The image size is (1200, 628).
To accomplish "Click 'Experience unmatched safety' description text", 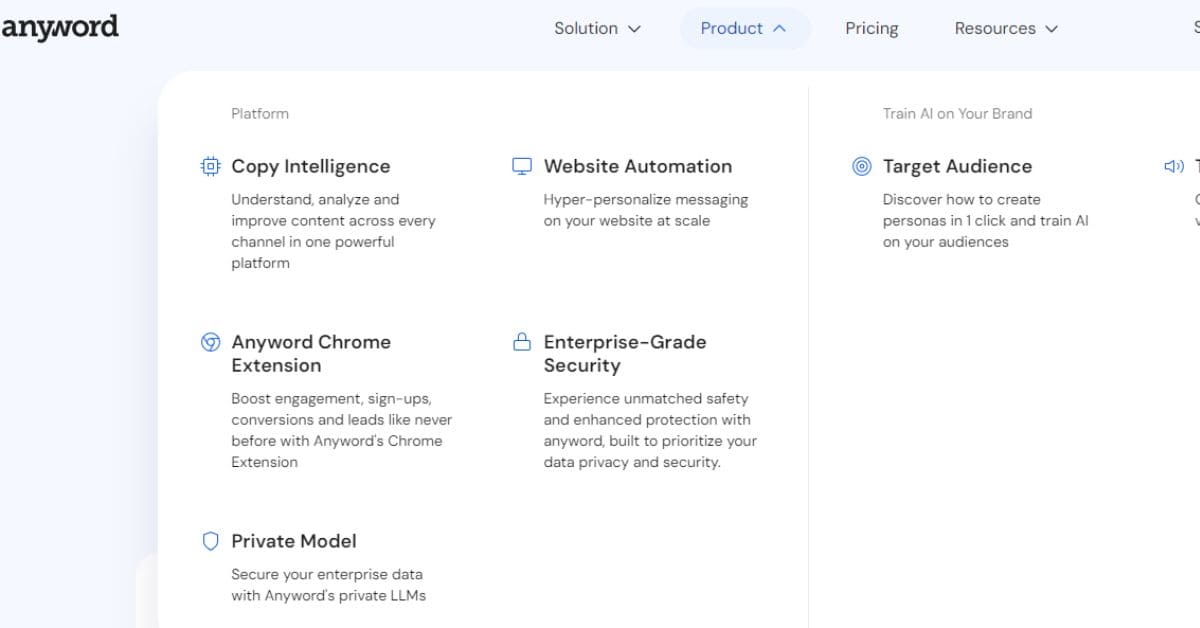I will (650, 430).
